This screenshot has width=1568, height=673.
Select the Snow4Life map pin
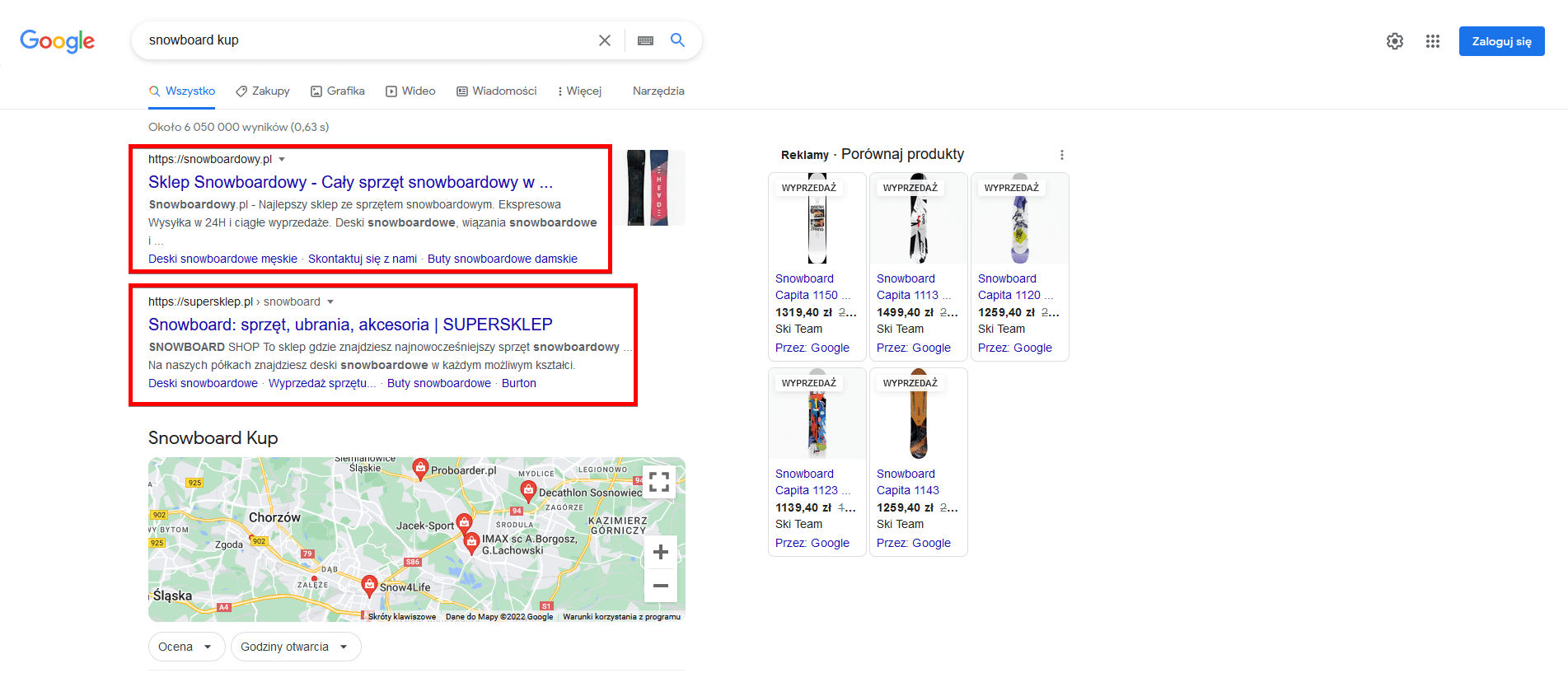point(370,585)
